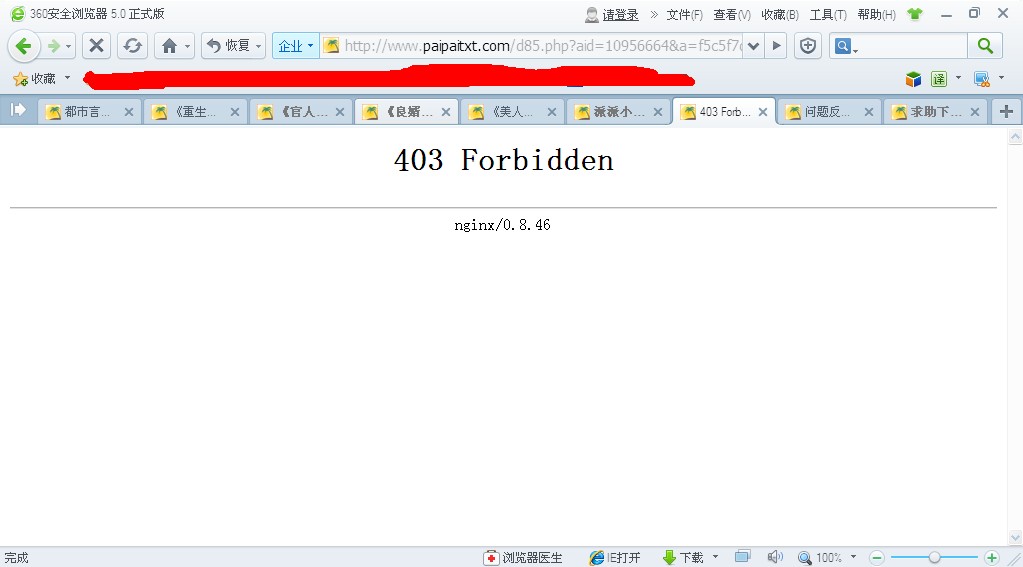Mute page sound with speaker icon
The width and height of the screenshot is (1023, 567).
774,557
